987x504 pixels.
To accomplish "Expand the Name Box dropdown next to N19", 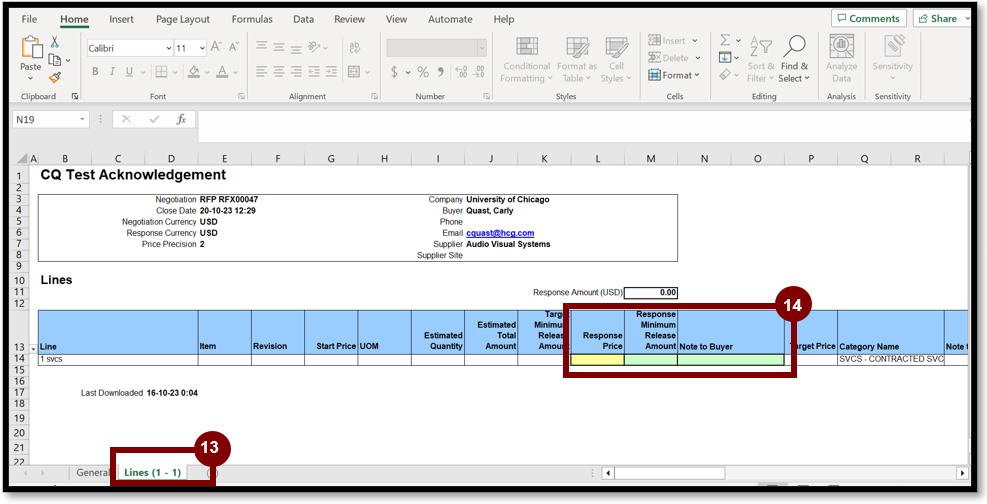I will (x=83, y=119).
